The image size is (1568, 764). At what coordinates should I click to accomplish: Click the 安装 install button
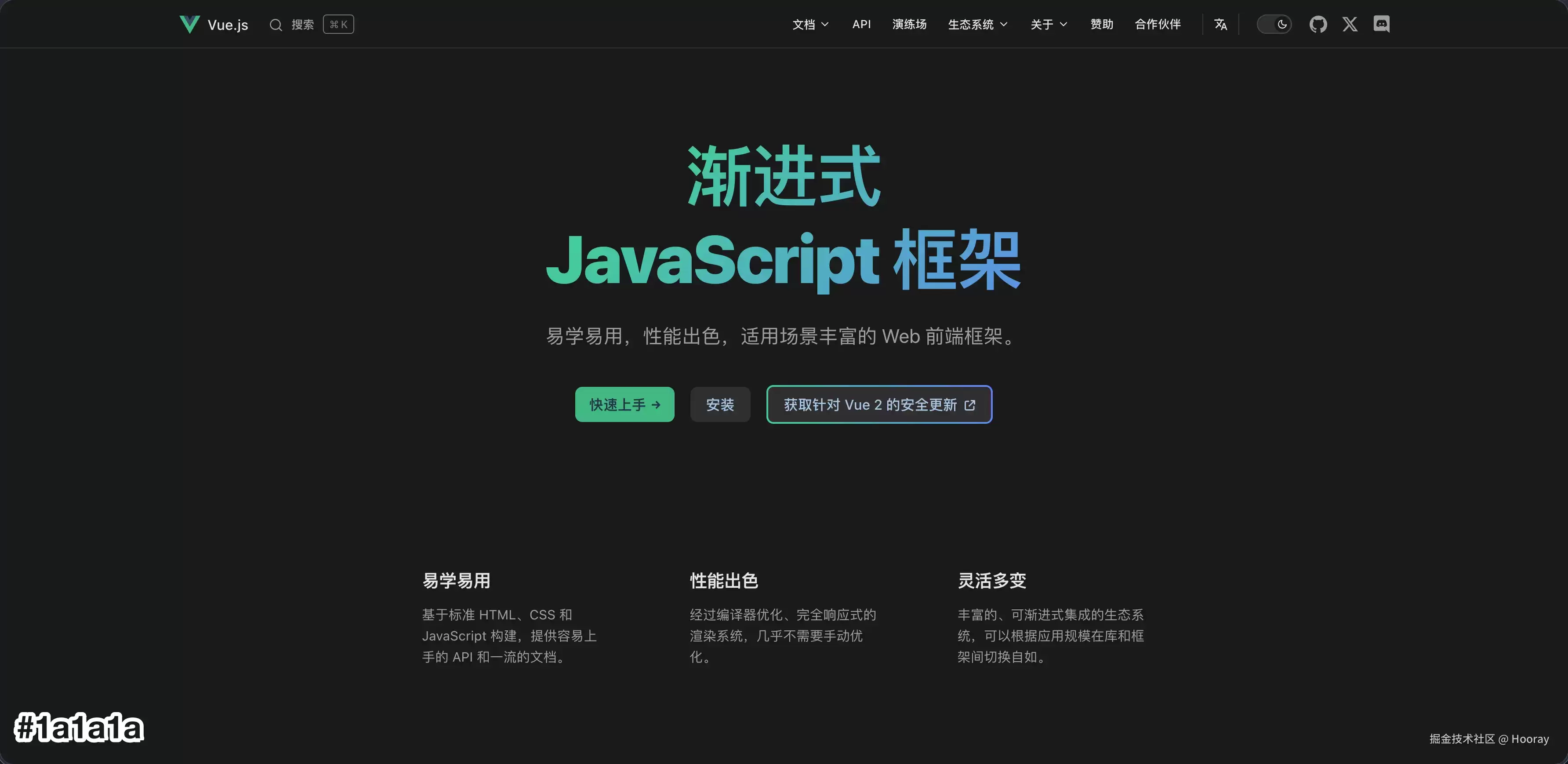pos(720,404)
